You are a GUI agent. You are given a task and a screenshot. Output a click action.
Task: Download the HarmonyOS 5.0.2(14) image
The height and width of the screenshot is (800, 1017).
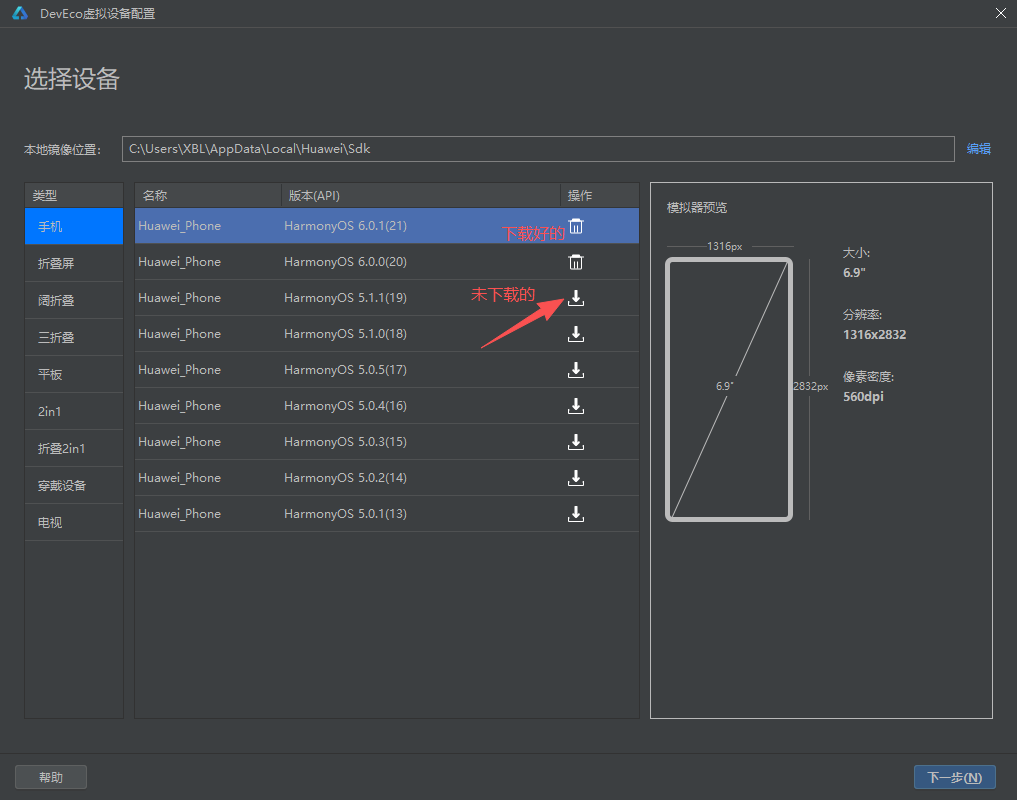pos(576,478)
